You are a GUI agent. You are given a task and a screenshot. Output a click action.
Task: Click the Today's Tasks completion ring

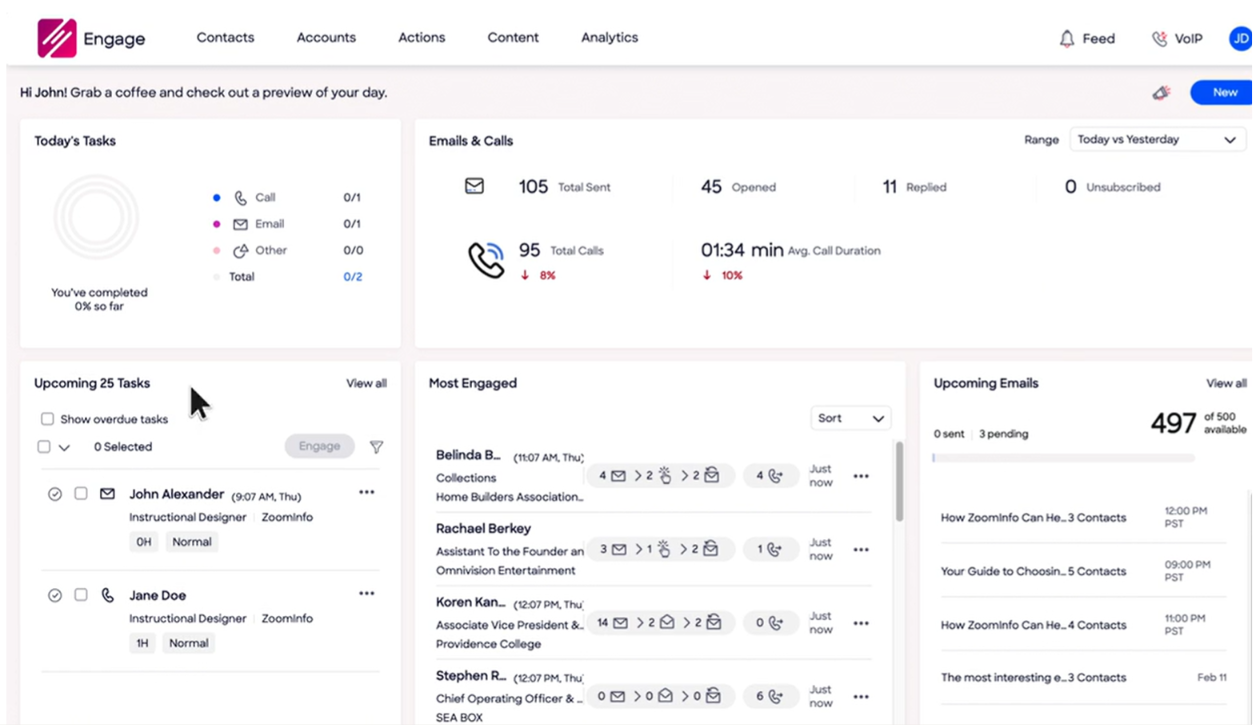coord(96,216)
